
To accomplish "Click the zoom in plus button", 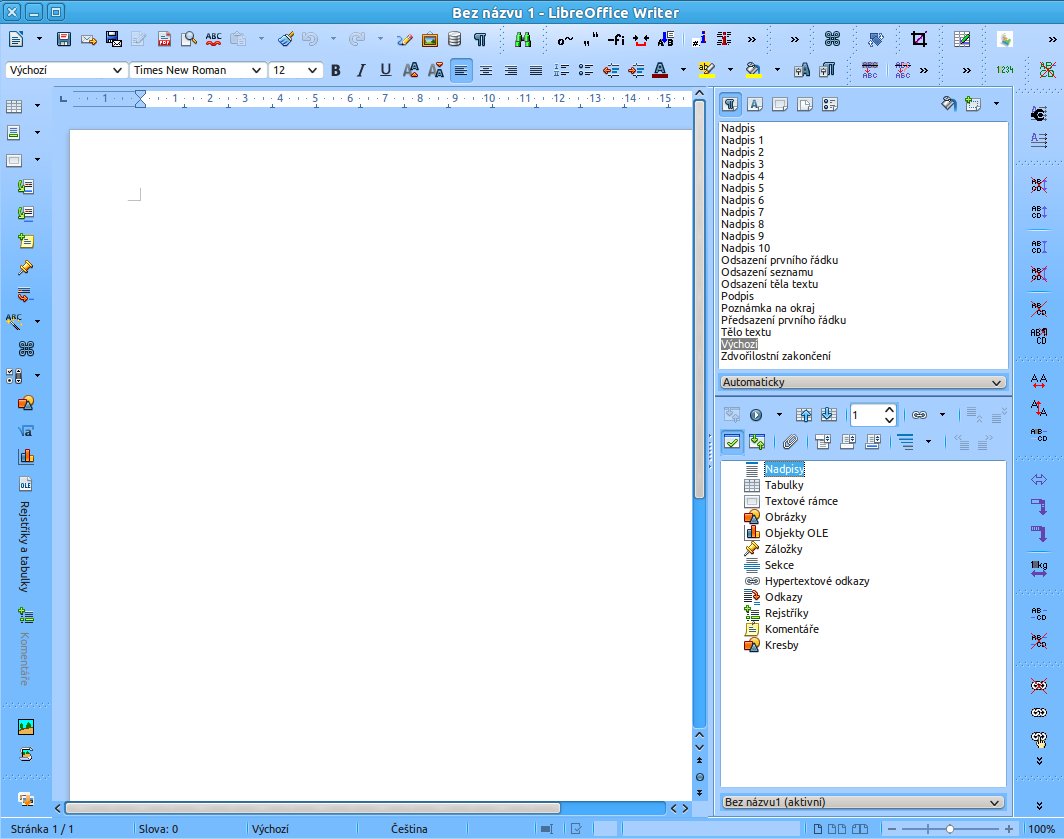I will [x=1009, y=829].
